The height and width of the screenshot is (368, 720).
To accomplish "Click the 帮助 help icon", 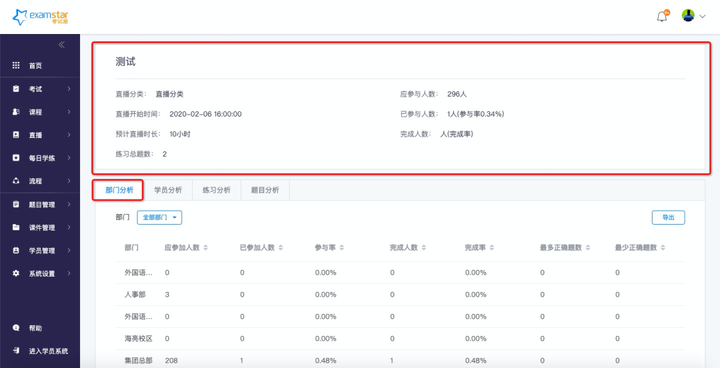I will 16,328.
